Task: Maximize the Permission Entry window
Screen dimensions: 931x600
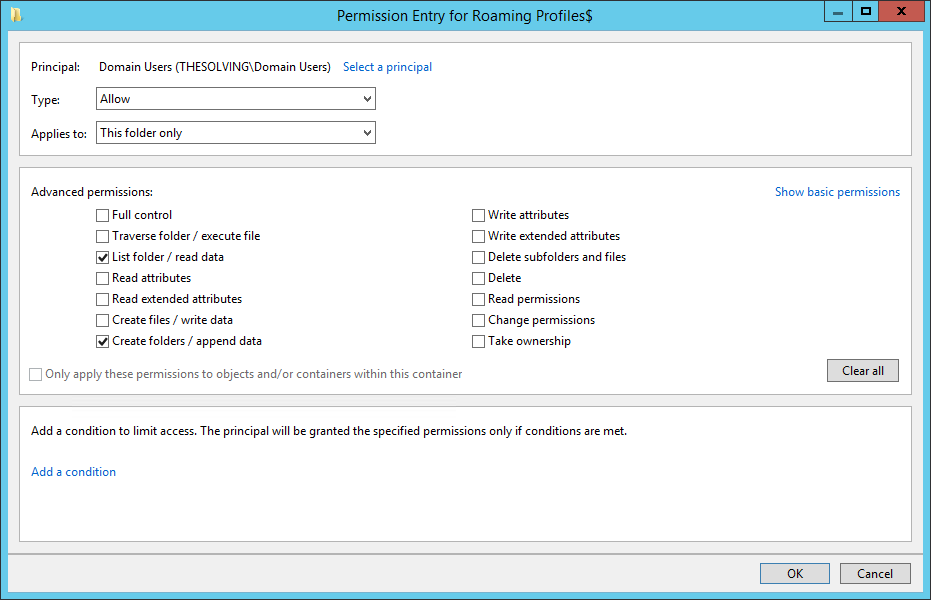Action: coord(866,11)
